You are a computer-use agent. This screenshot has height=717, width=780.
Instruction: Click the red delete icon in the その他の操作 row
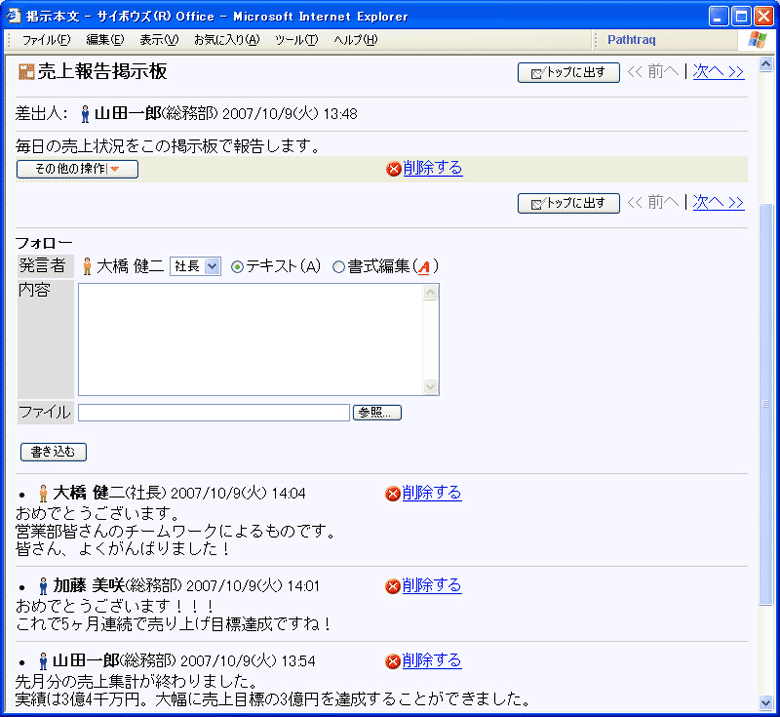(x=393, y=169)
